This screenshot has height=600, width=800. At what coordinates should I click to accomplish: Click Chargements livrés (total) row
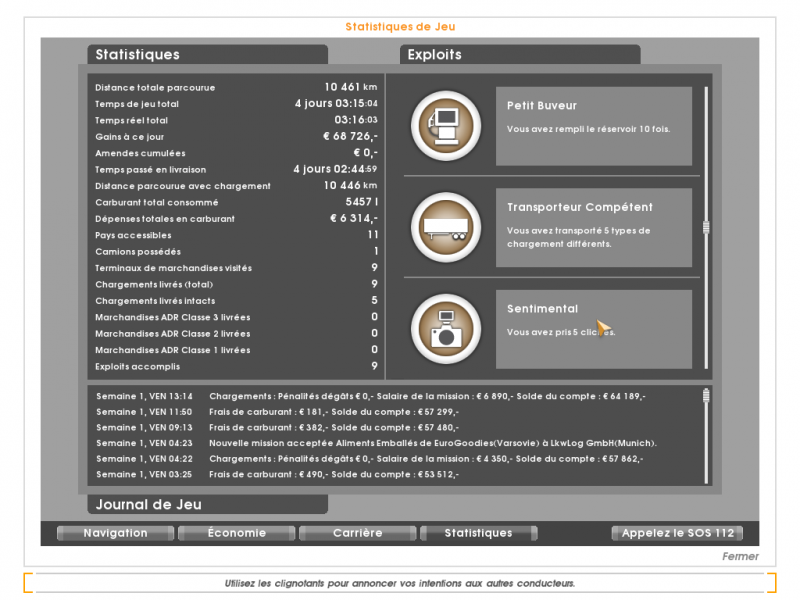point(236,284)
